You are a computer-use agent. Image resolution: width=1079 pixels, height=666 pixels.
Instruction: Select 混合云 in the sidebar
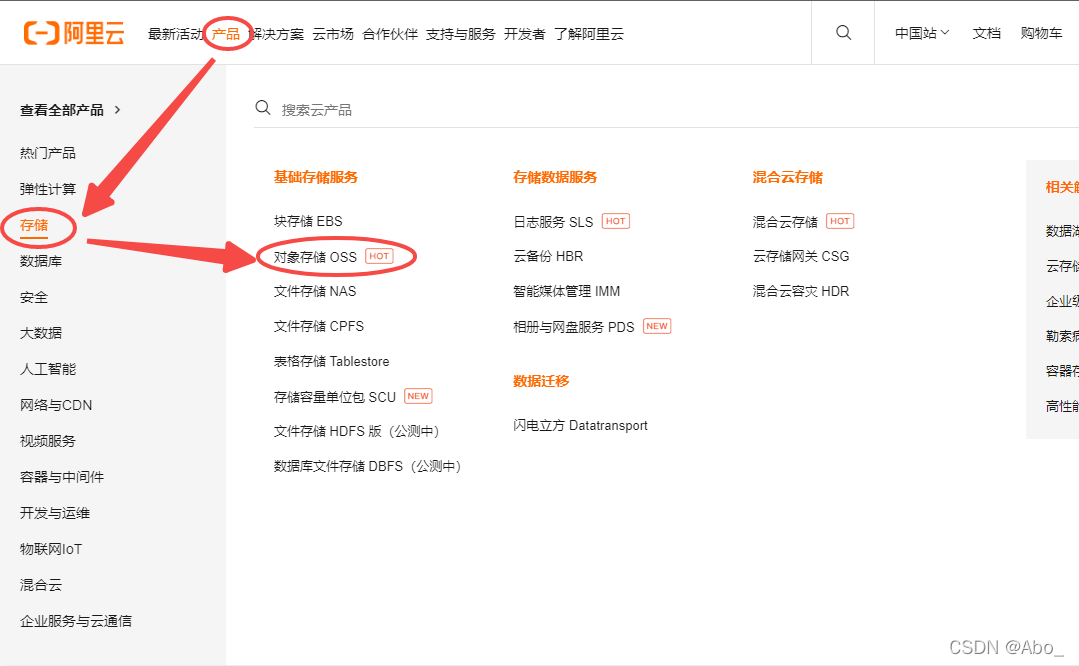point(40,584)
